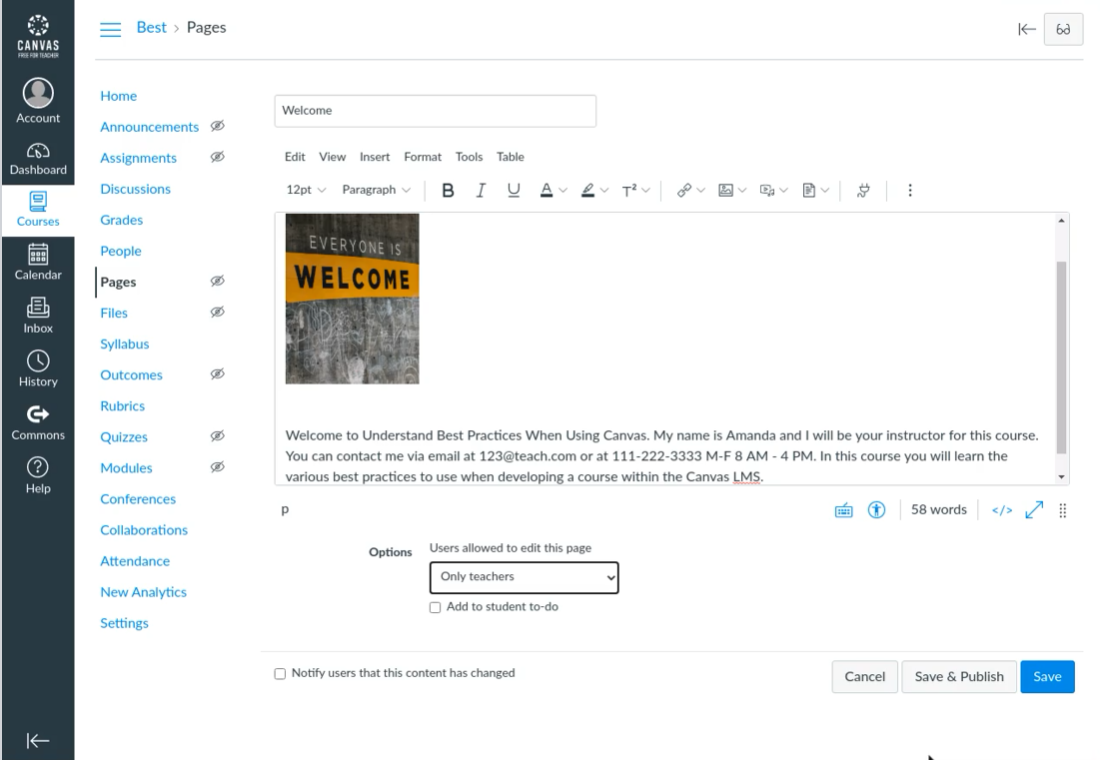Toggle Quizzes visibility eye icon
1100x760 pixels.
(x=217, y=436)
